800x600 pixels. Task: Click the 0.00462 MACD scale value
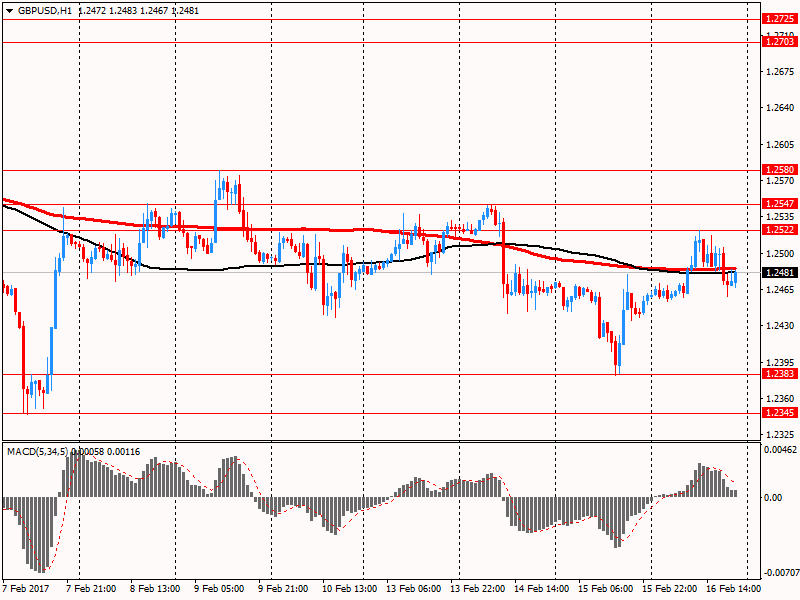[781, 451]
